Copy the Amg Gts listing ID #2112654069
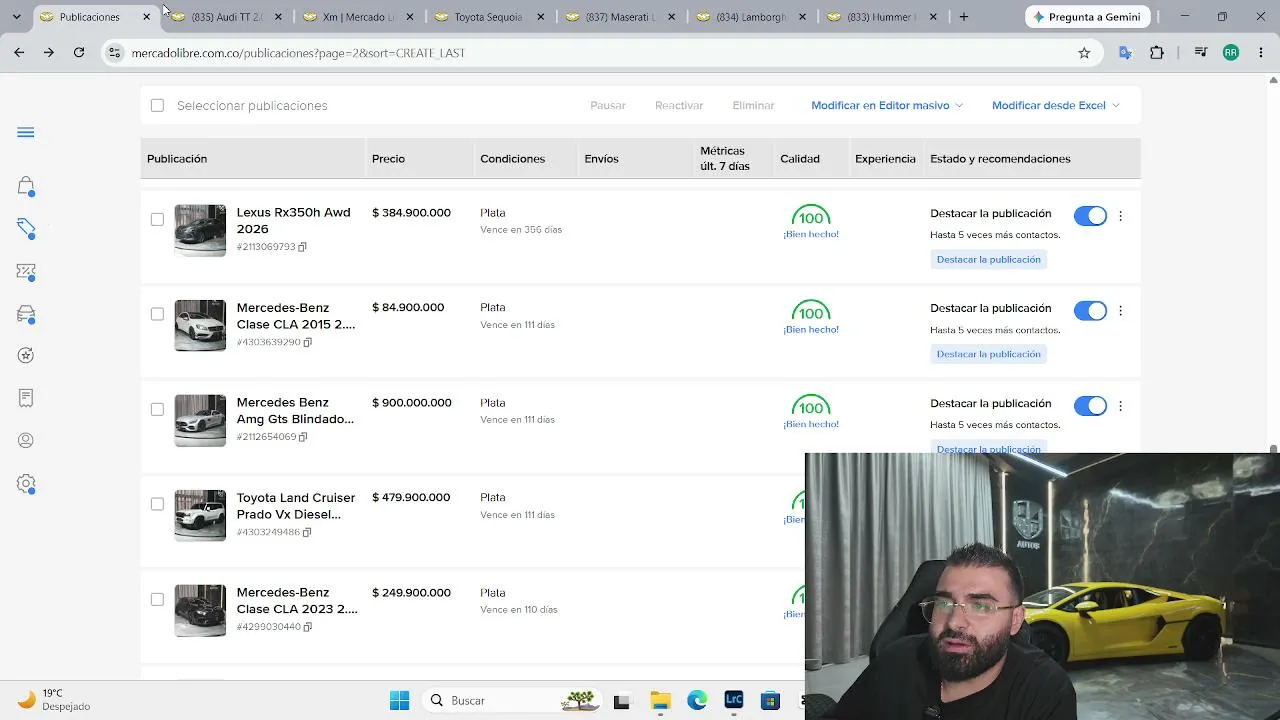Image resolution: width=1280 pixels, height=720 pixels. (x=303, y=437)
